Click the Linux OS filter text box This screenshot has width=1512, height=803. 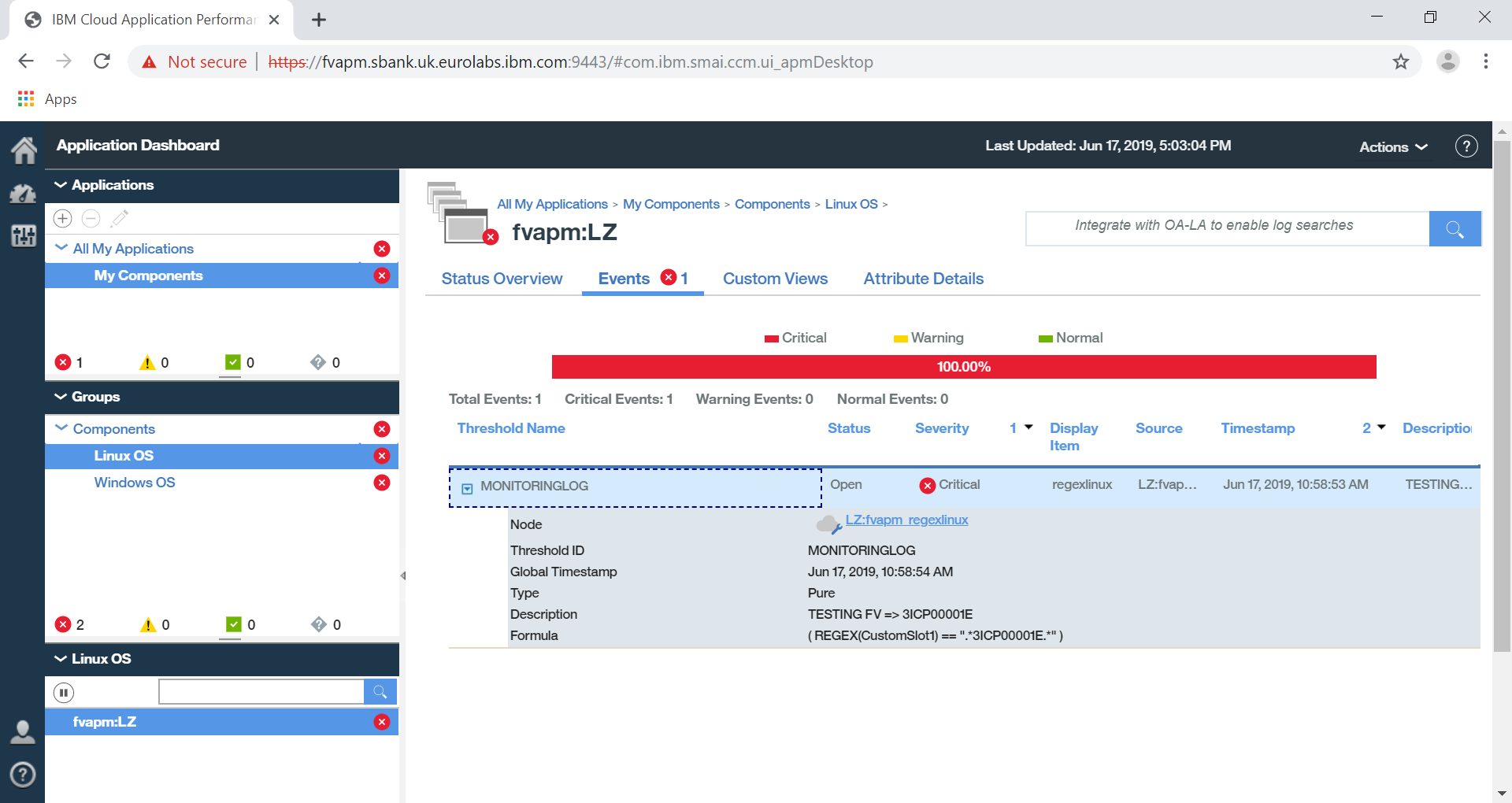click(261, 692)
